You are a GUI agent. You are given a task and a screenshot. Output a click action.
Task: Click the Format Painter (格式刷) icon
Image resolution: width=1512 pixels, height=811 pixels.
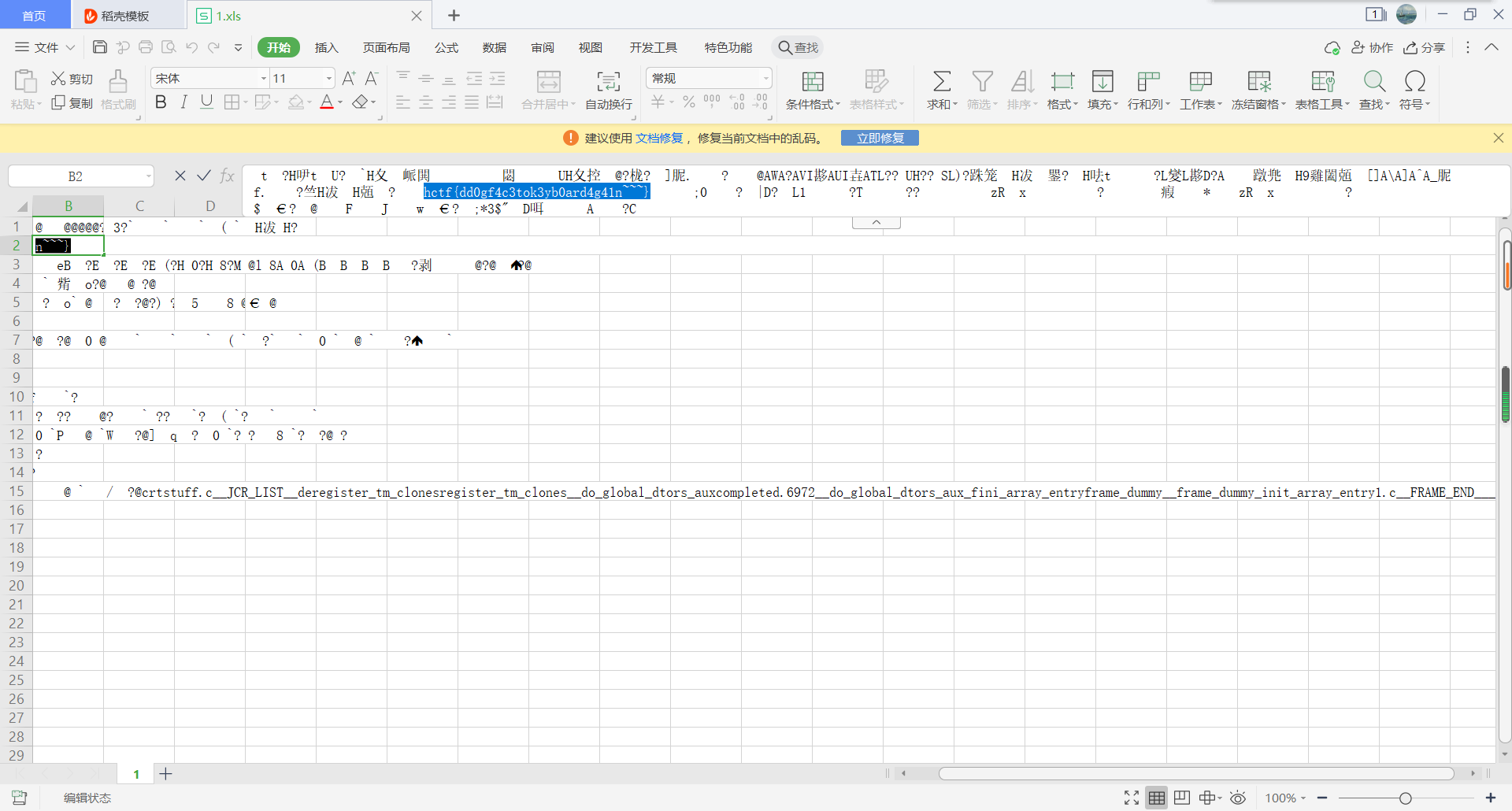coord(118,82)
